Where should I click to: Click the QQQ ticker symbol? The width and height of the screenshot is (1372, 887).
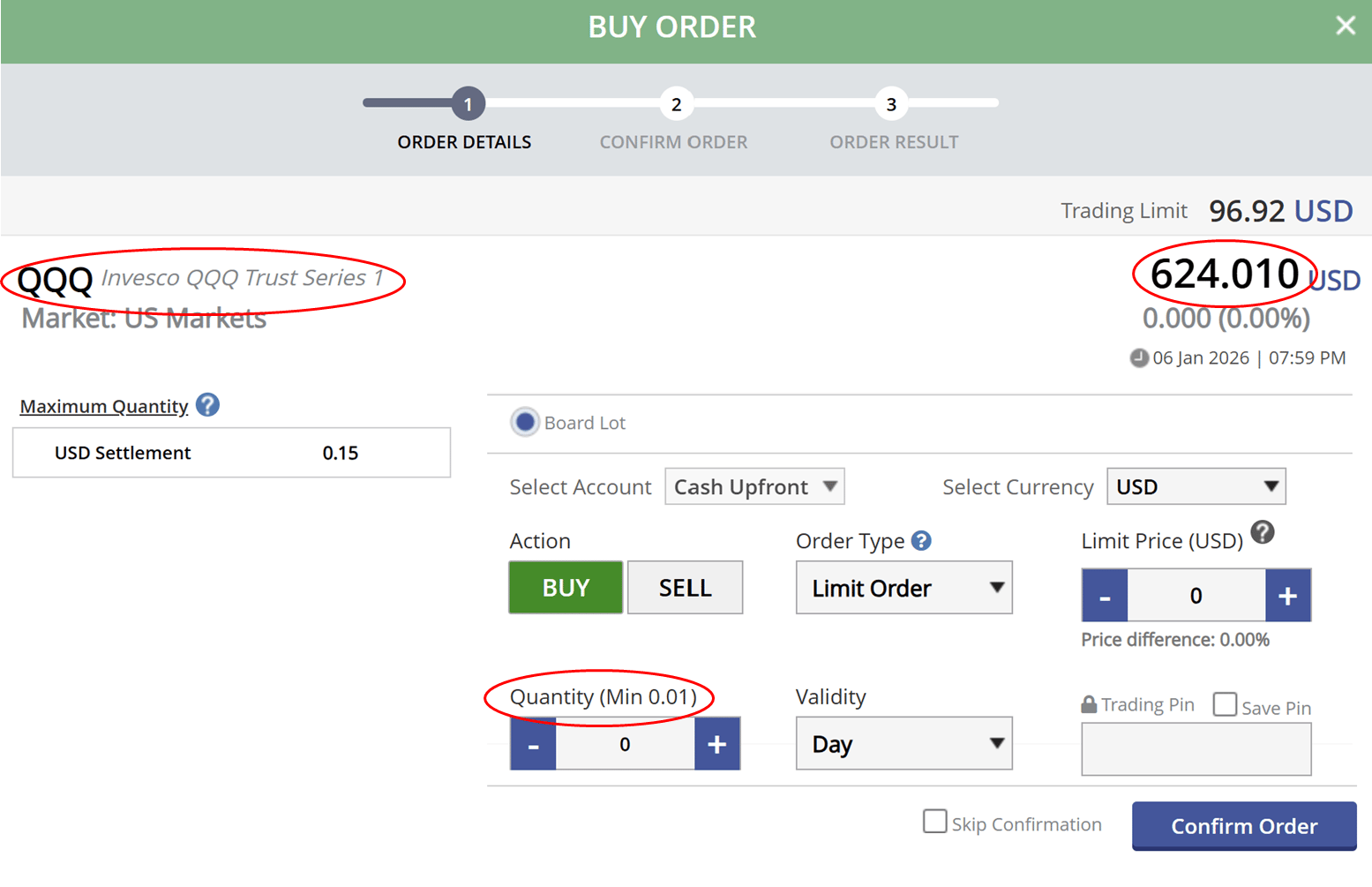coord(55,281)
